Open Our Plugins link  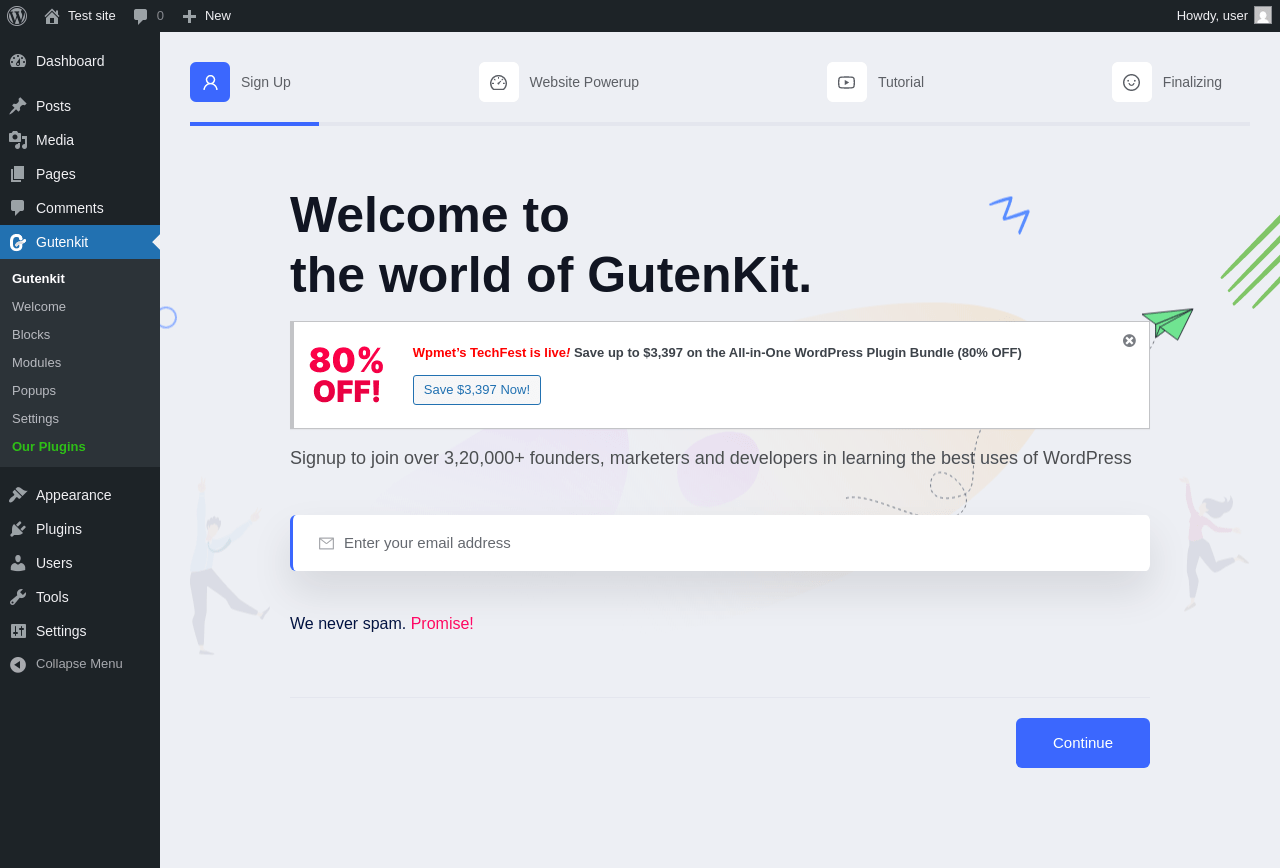49,447
